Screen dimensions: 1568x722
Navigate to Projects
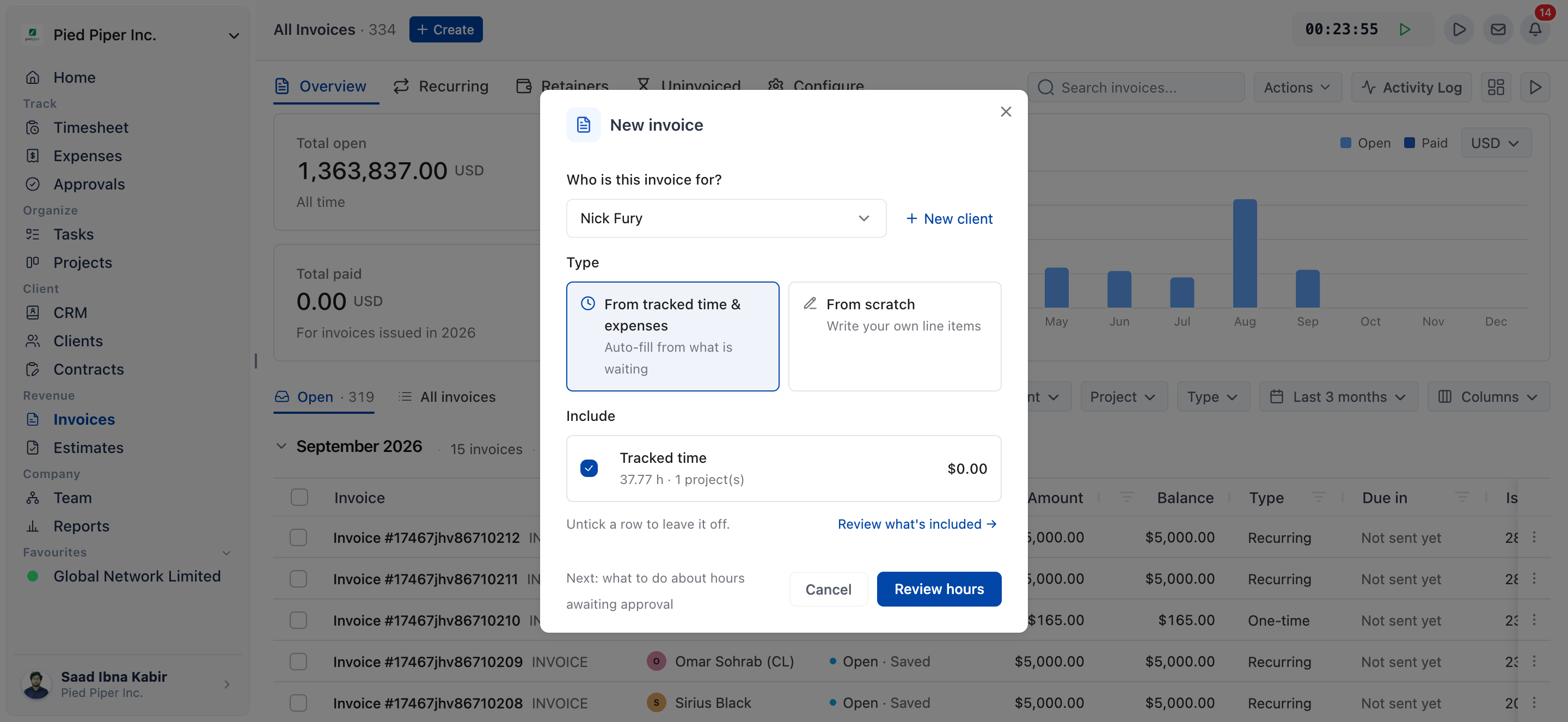83,262
